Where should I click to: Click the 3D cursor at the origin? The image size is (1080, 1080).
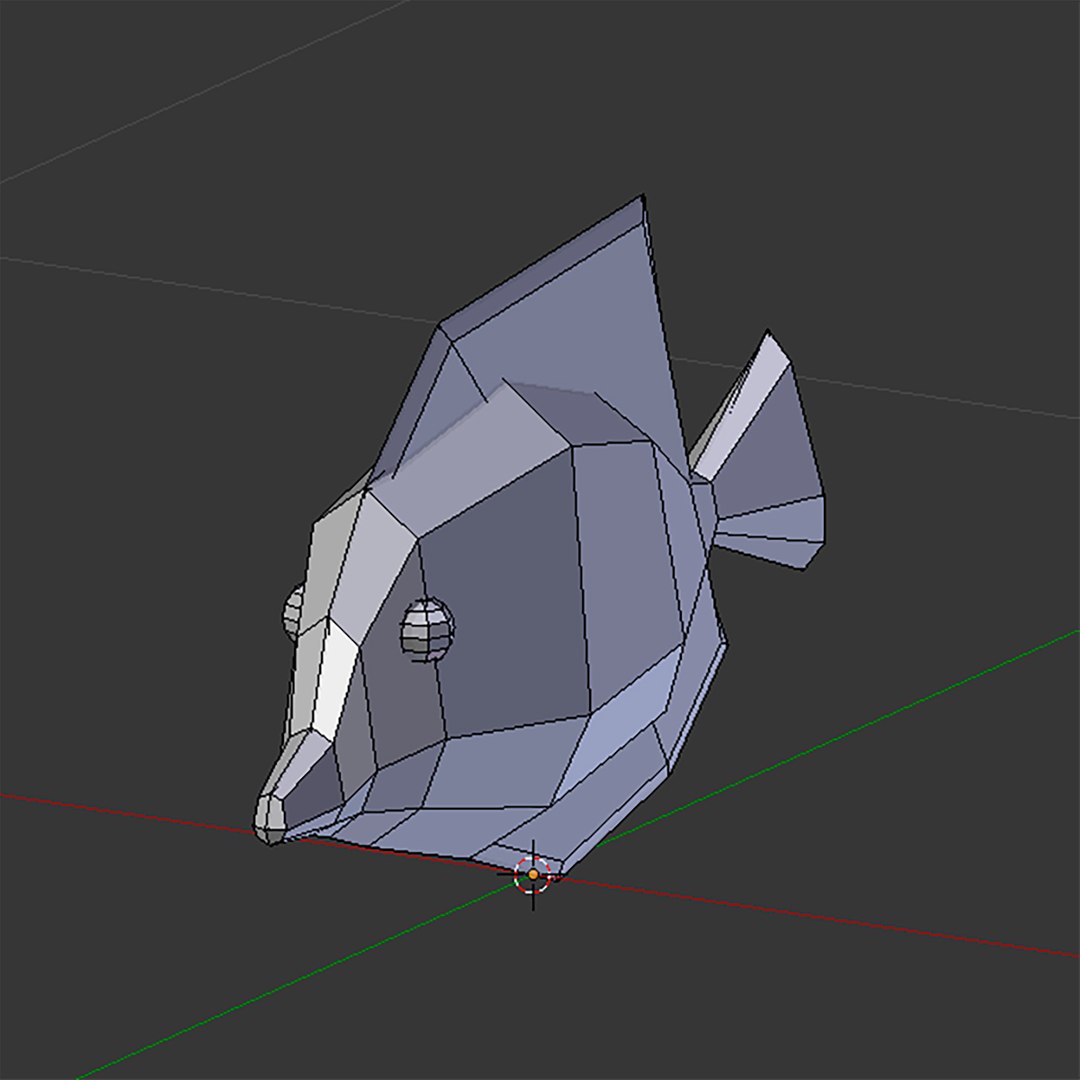coord(533,875)
